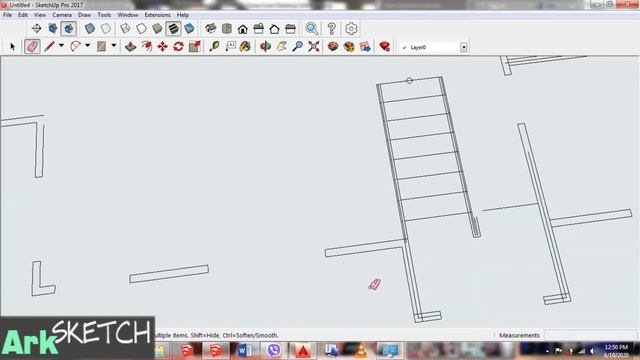Open the Layer0 dropdown arrow

click(464, 47)
